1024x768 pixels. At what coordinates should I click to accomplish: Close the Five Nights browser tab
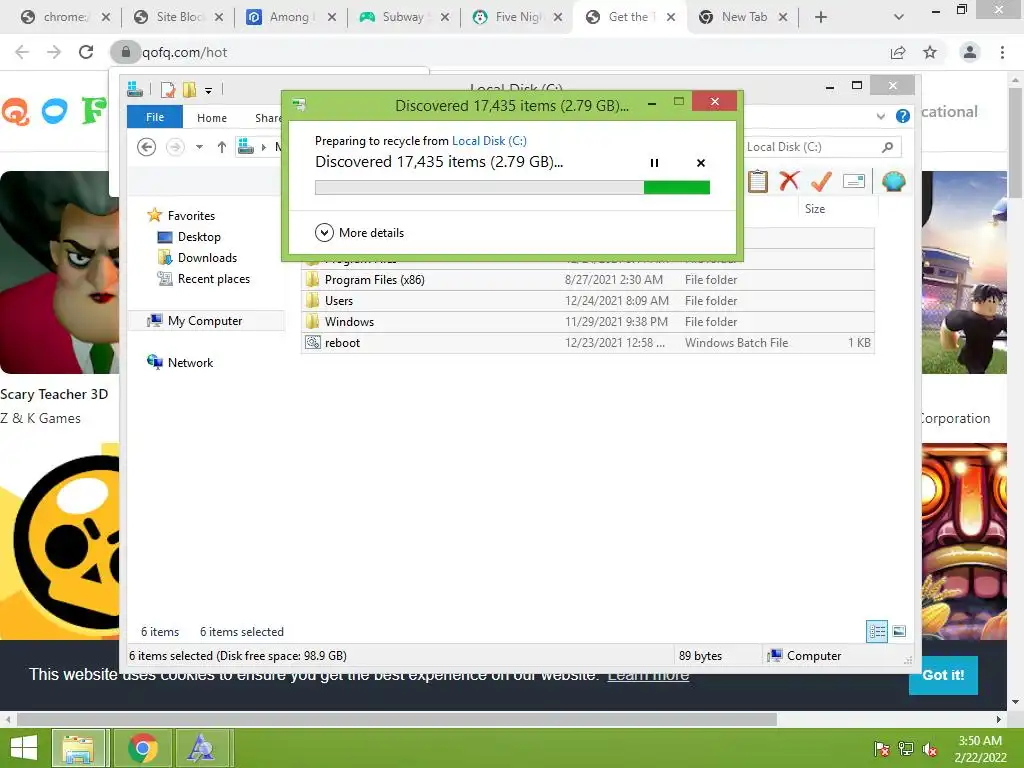[558, 17]
